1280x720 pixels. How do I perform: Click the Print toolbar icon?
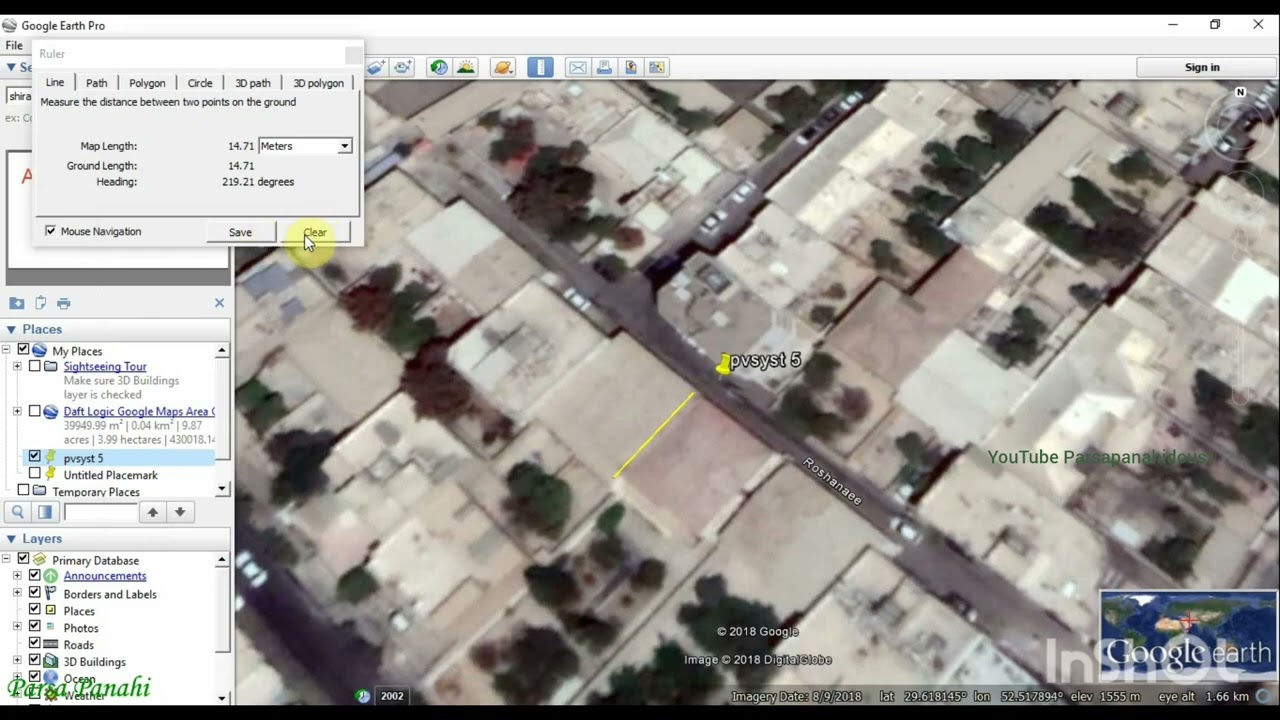(604, 67)
